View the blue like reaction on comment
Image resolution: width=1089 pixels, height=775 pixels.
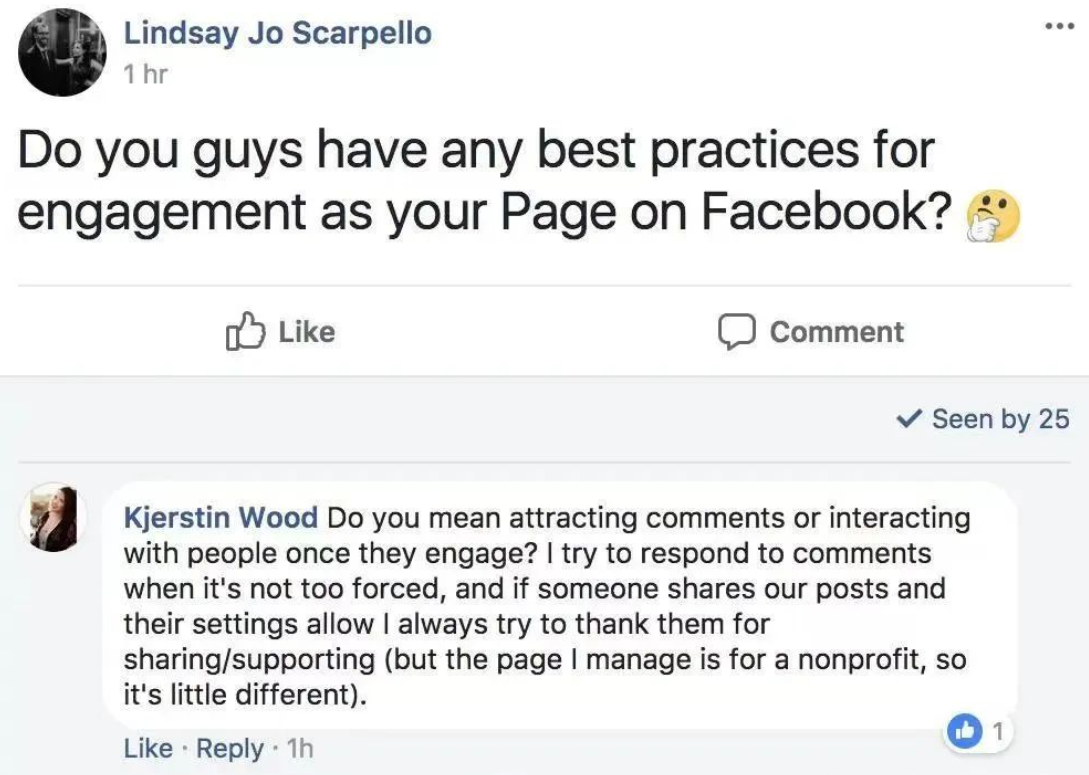click(965, 731)
